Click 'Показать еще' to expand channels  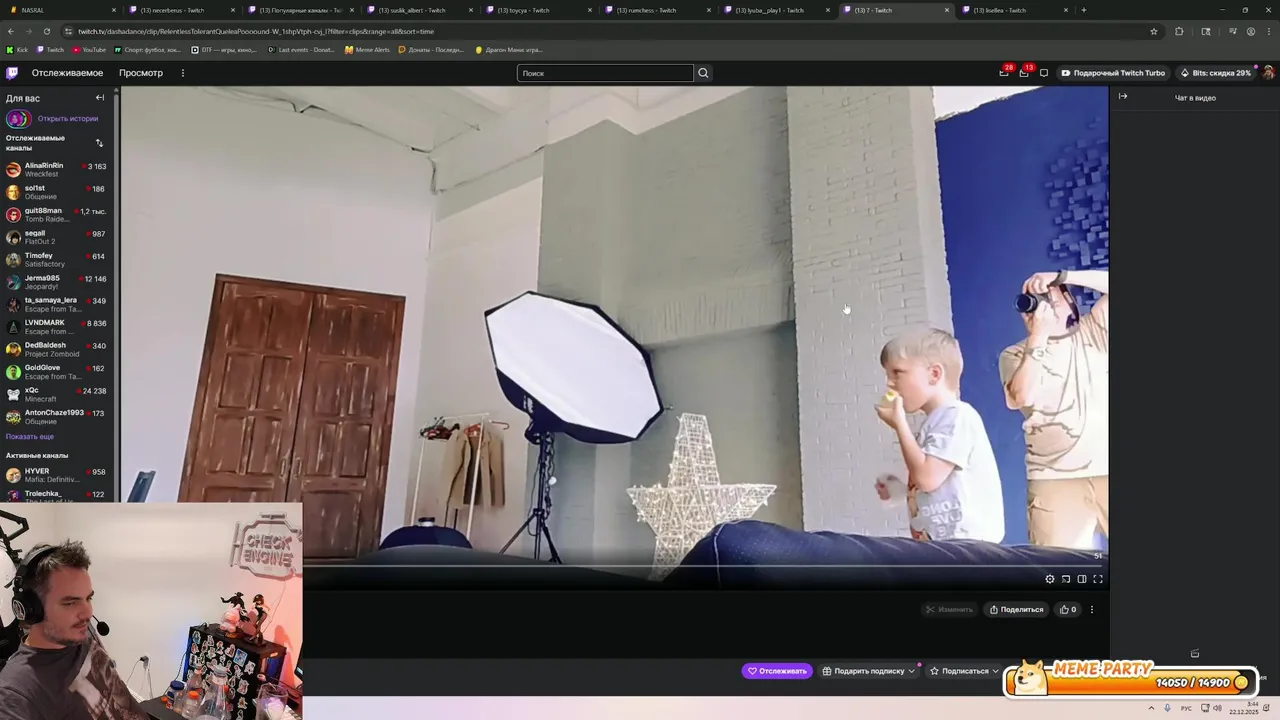pos(30,437)
